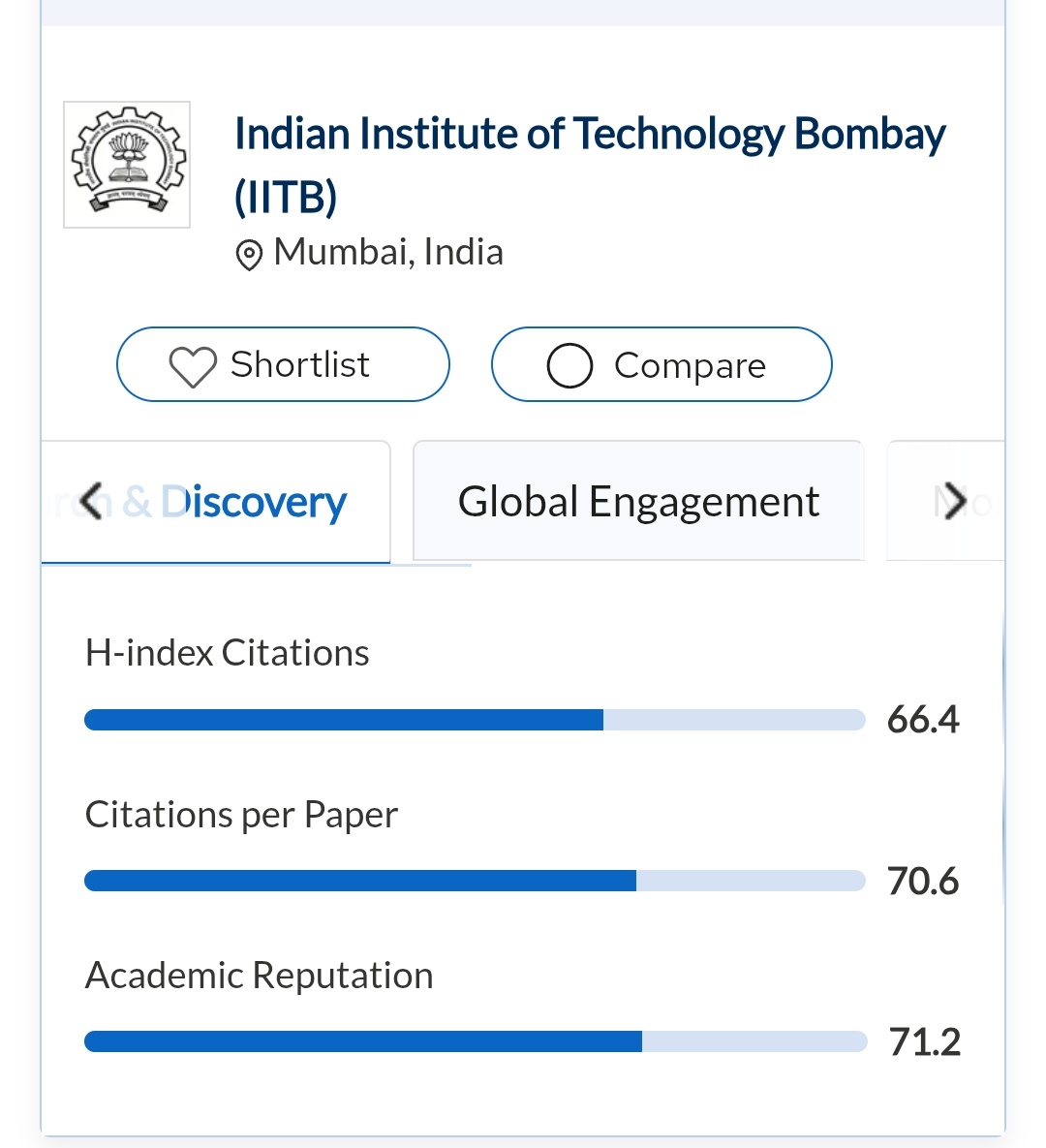Click the Citations per Paper label
Viewport: 1046px width, 1148px height.
[241, 815]
